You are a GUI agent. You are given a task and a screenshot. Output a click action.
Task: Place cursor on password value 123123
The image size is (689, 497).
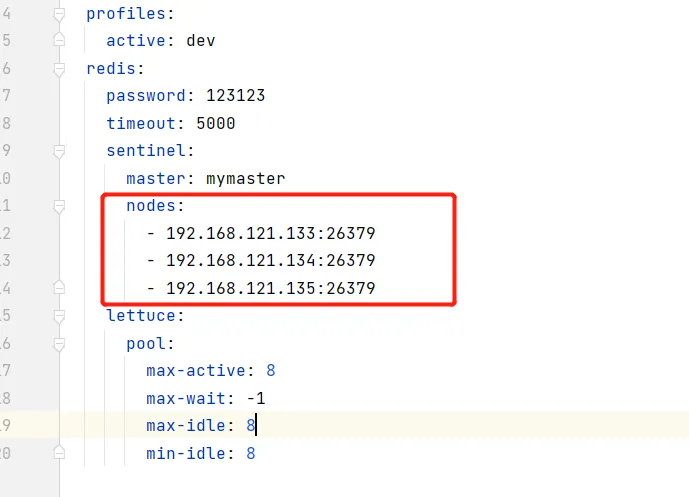pyautogui.click(x=236, y=95)
